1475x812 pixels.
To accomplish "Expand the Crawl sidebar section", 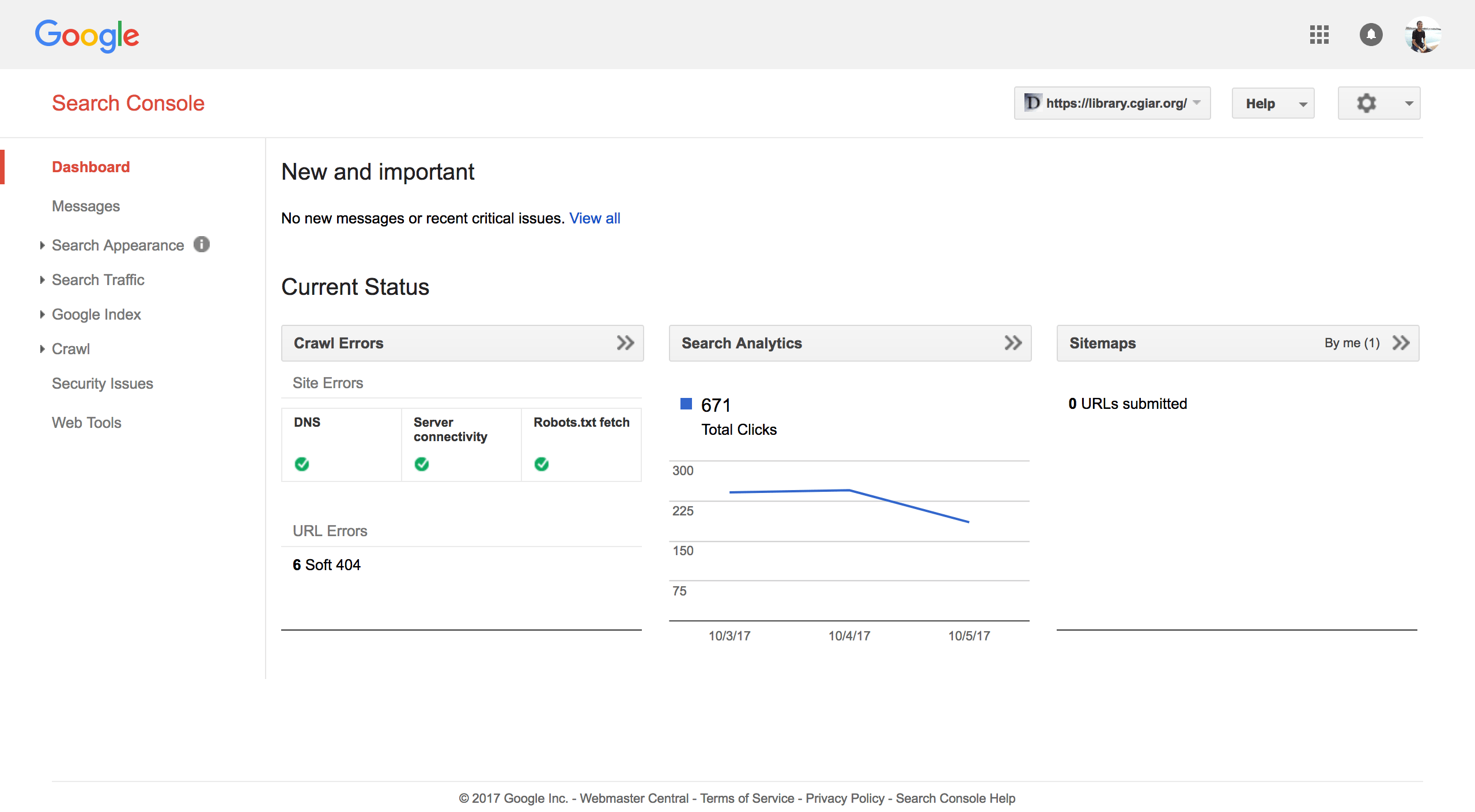I will pos(42,349).
